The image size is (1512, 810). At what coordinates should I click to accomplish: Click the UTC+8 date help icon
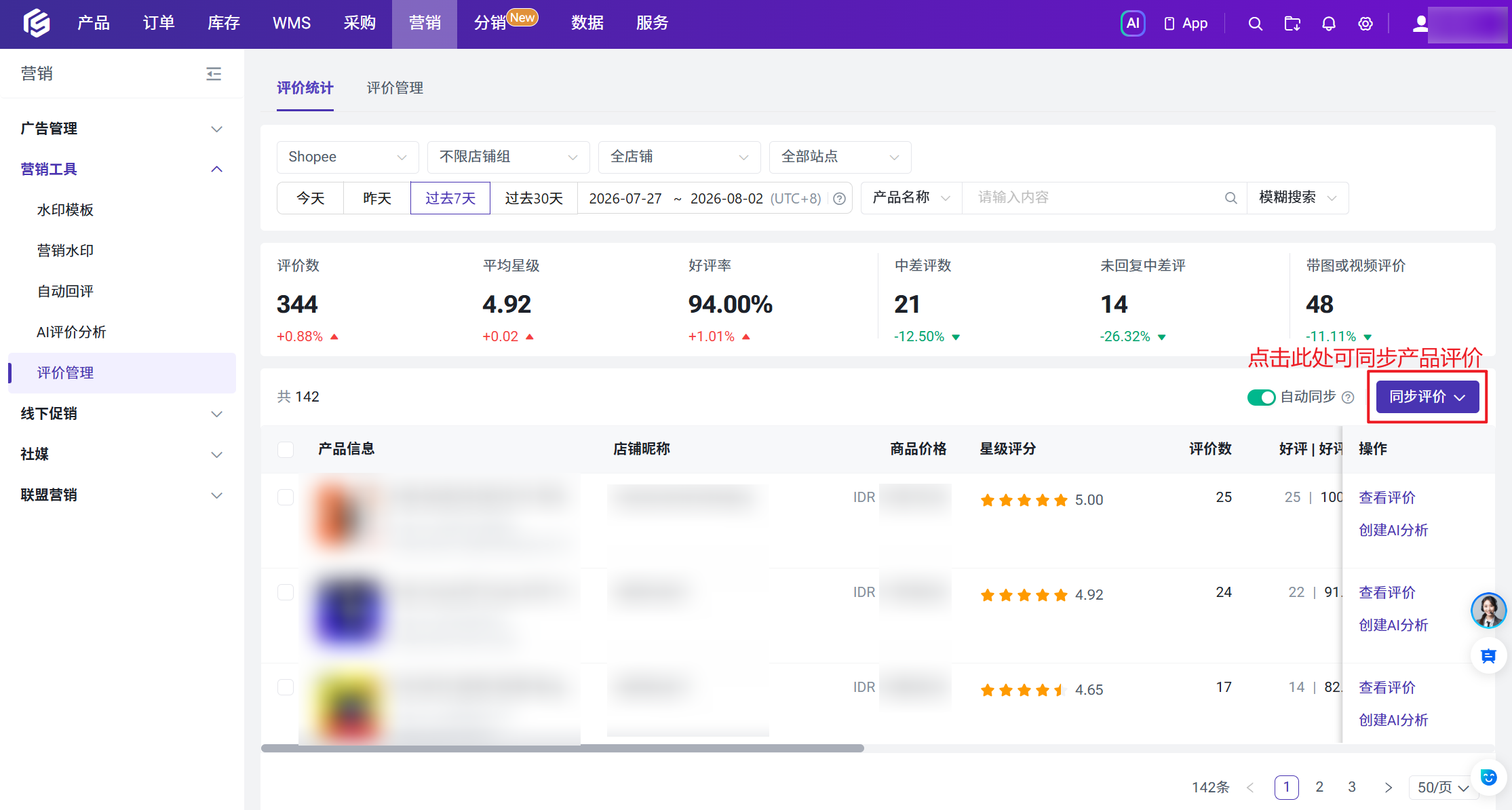[x=839, y=199]
